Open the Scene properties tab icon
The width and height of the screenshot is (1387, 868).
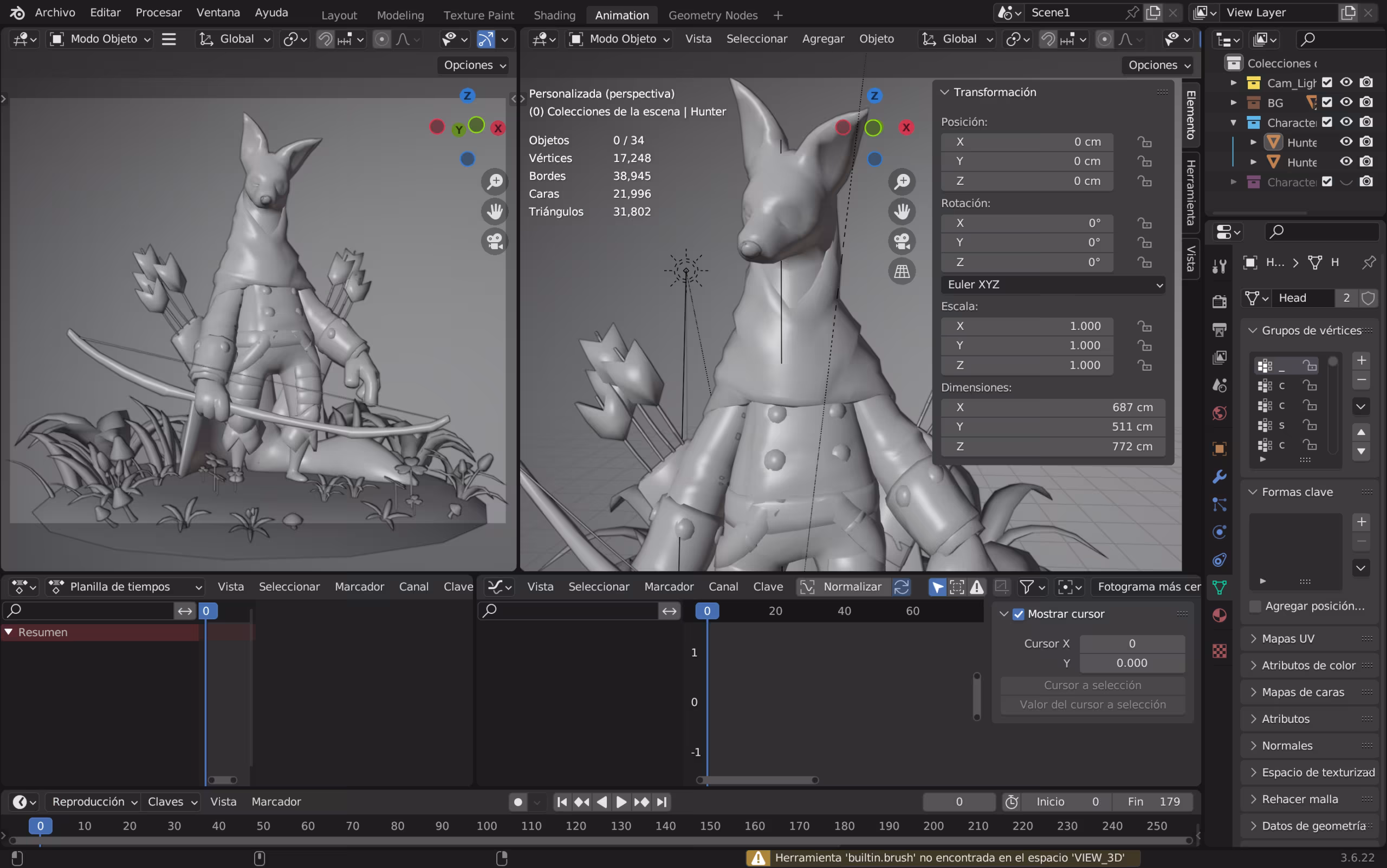point(1220,385)
